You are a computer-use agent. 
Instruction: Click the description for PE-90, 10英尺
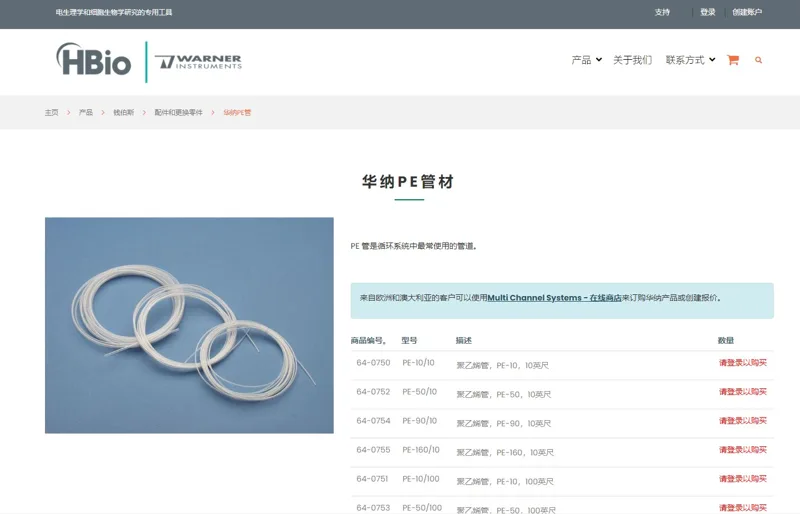[504, 423]
